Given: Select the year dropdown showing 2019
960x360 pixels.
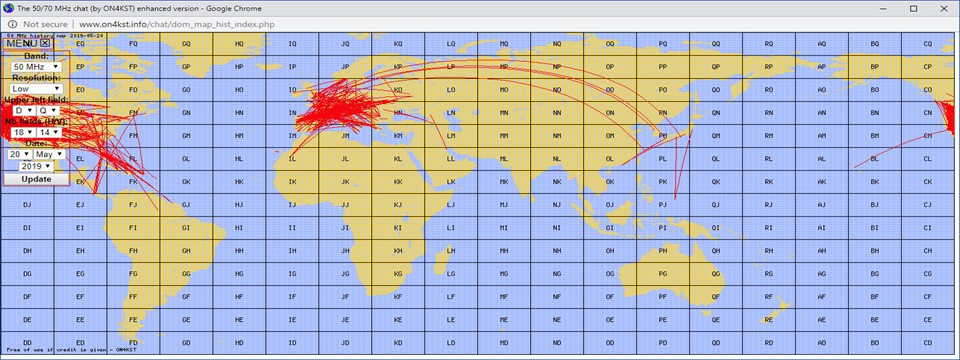Looking at the screenshot, I should pyautogui.click(x=36, y=167).
